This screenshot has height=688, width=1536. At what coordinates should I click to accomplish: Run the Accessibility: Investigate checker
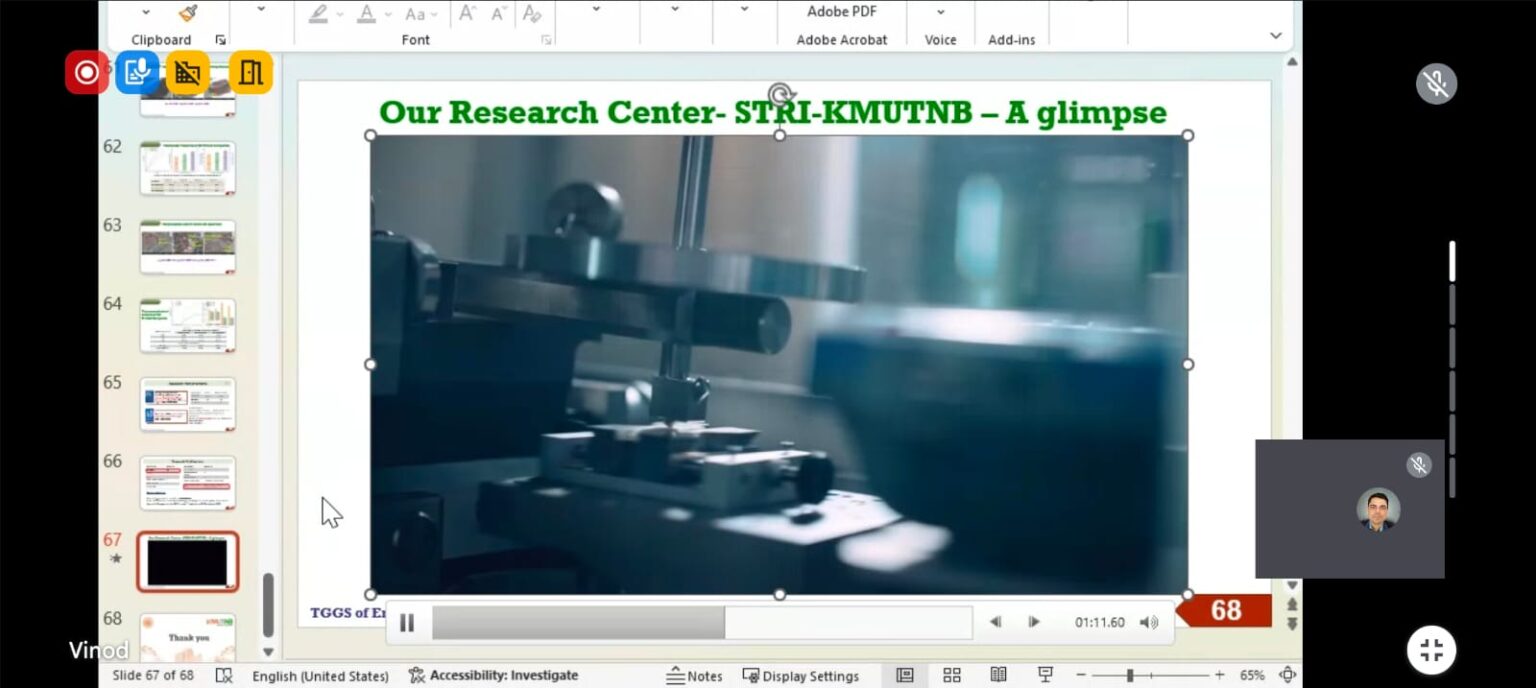click(494, 675)
